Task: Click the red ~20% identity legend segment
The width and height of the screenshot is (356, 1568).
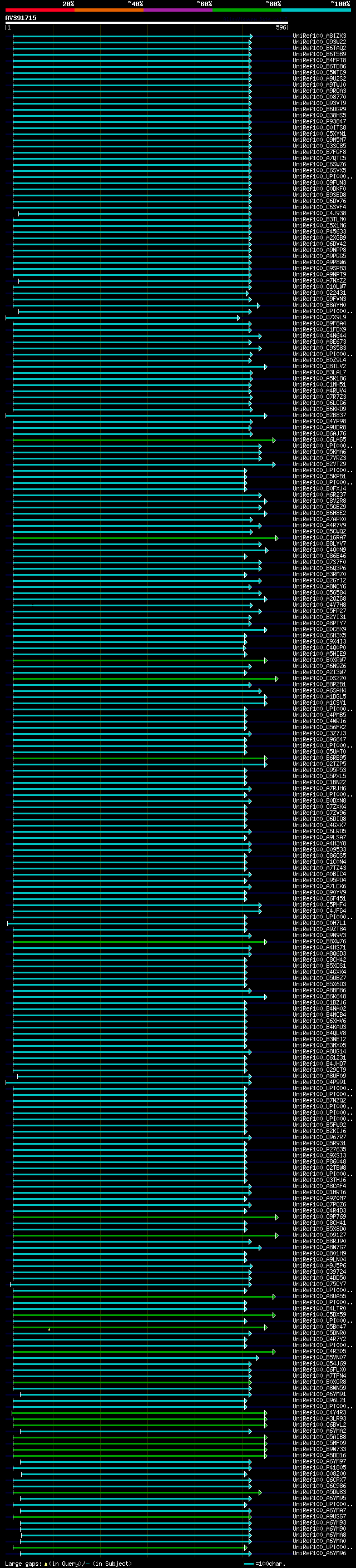Action: [x=39, y=10]
